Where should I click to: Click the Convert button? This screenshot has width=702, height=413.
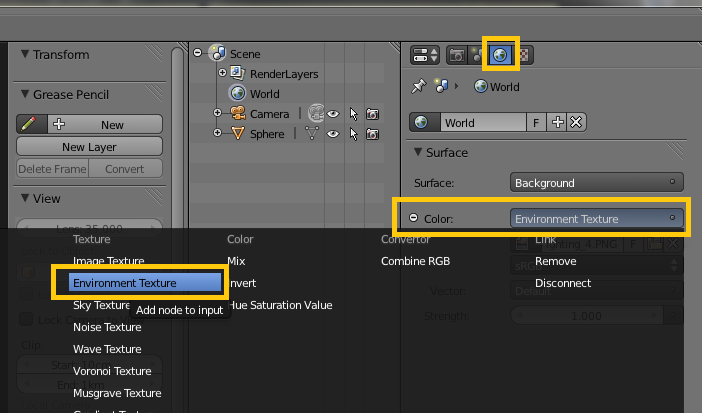tap(125, 169)
